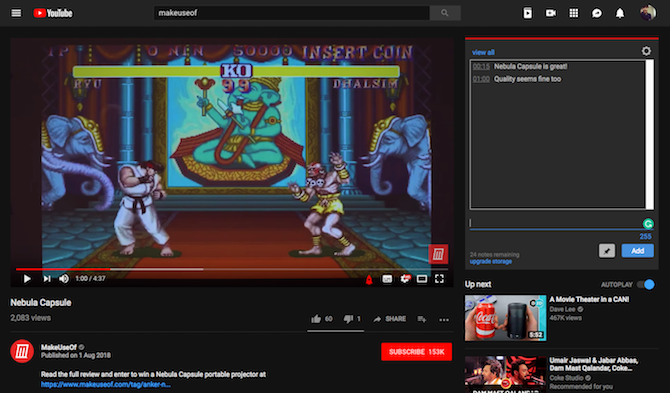Select the note 'Quality seems fine too'

527,79
